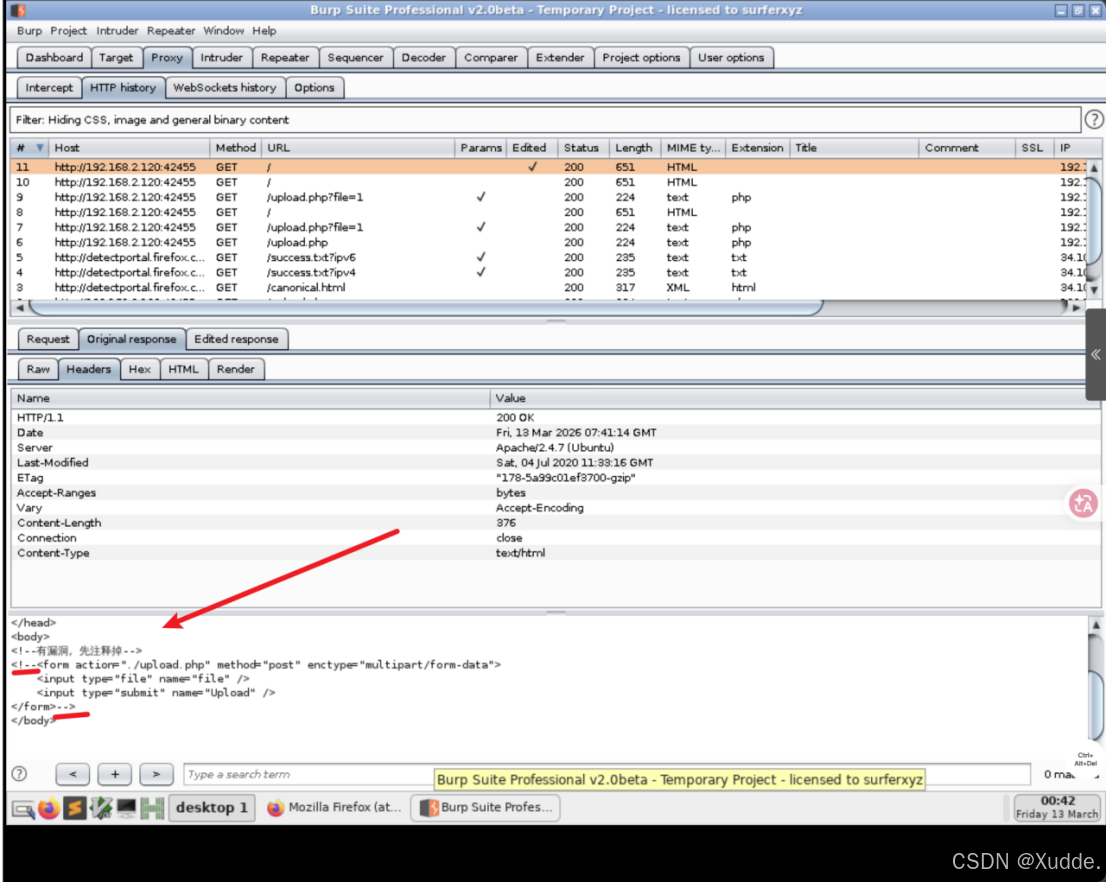Click the plus search options button
This screenshot has height=882, width=1106.
[115, 774]
